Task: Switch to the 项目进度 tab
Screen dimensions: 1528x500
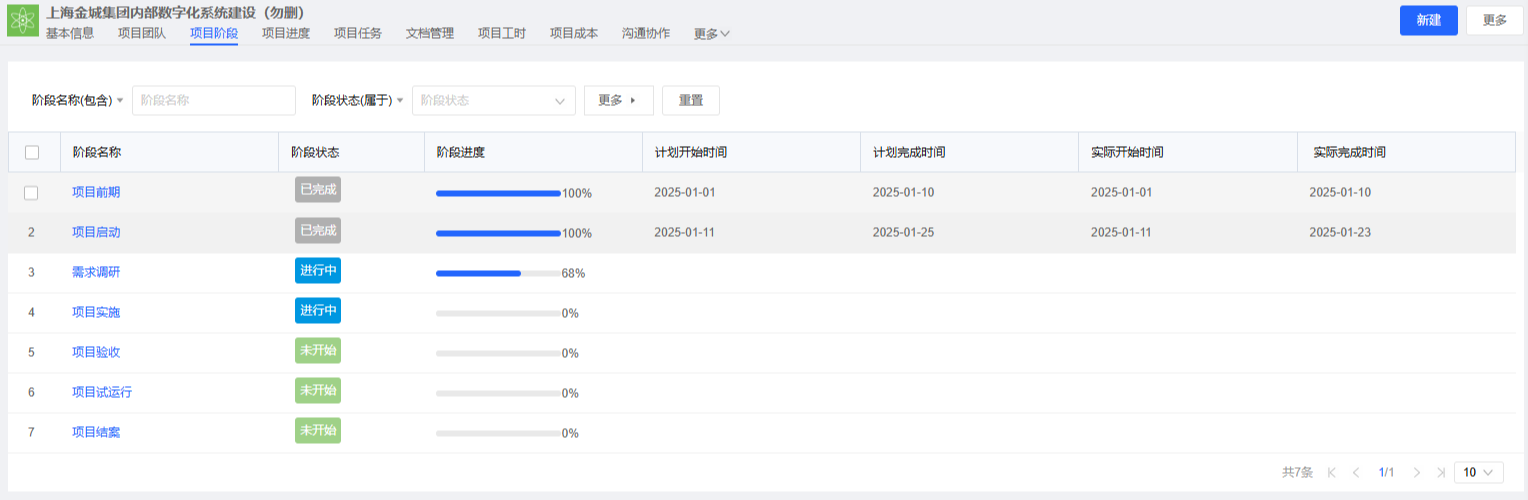Action: [x=286, y=33]
